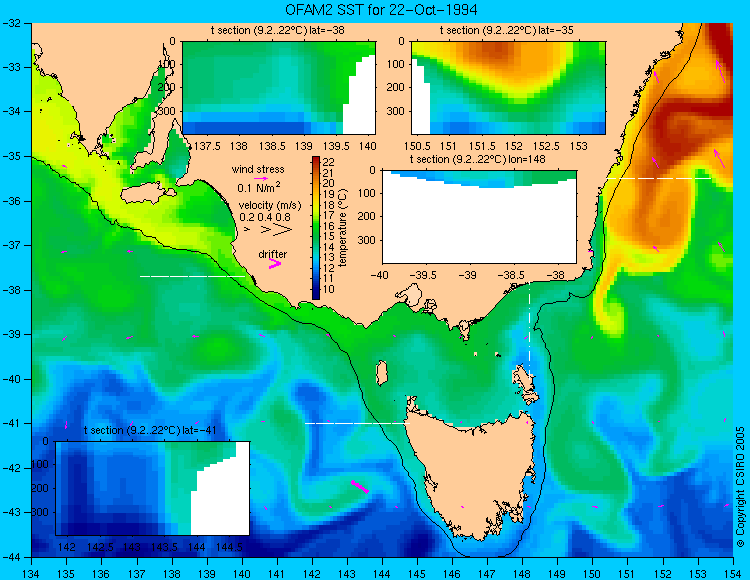Click the white dashed lon=148 vertical section line

tap(529, 329)
